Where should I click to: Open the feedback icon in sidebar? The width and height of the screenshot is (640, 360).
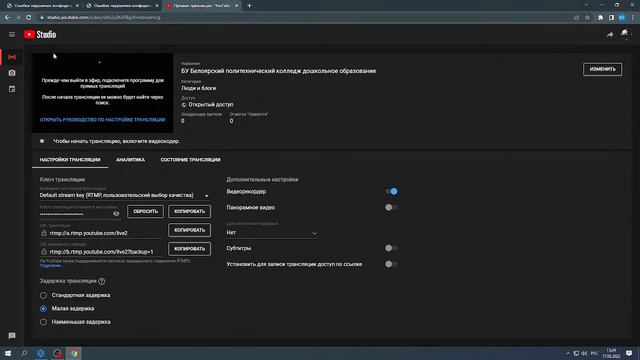point(12,336)
